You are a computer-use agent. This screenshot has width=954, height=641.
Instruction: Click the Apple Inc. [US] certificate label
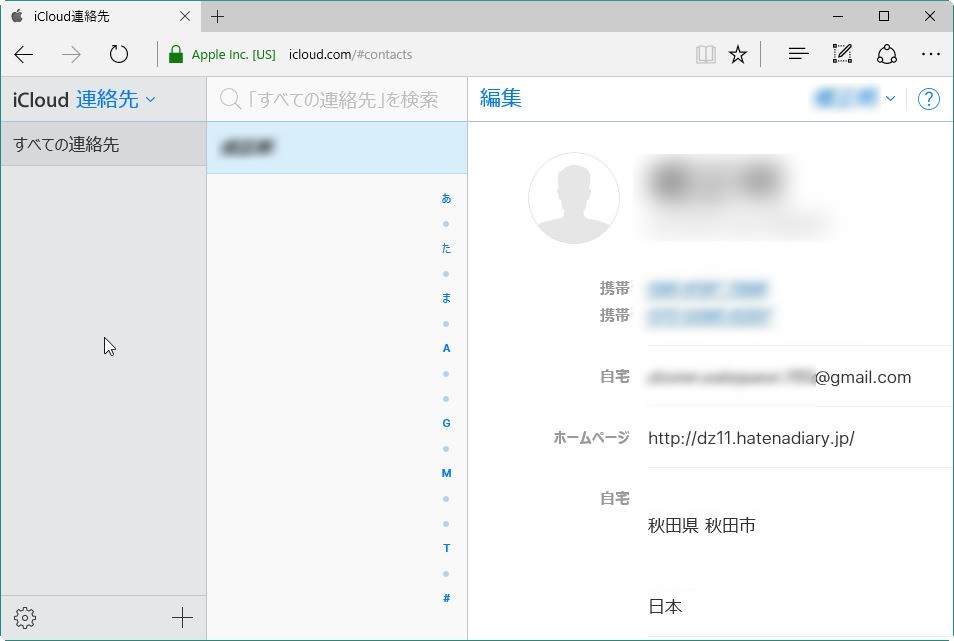(x=234, y=55)
